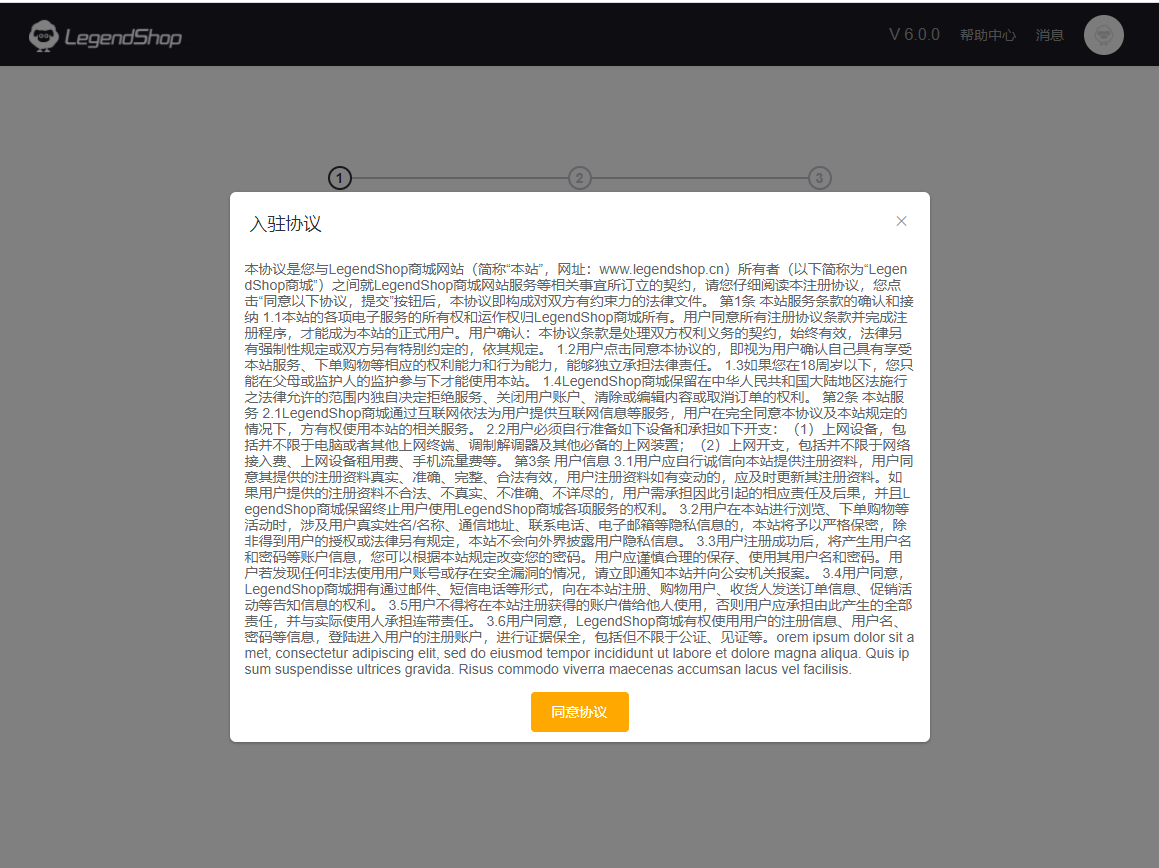Click the 入驻协议 dialog title

[x=285, y=224]
